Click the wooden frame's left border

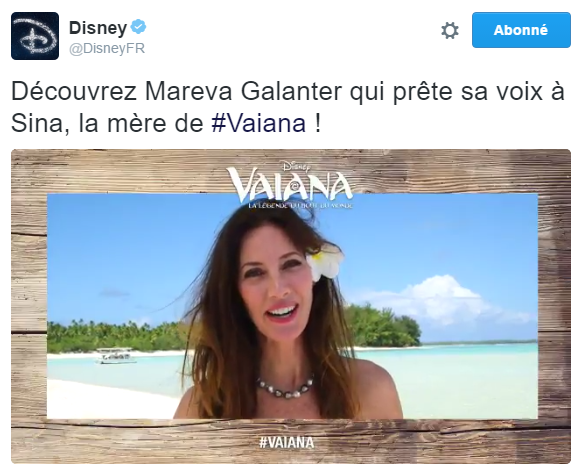point(29,307)
